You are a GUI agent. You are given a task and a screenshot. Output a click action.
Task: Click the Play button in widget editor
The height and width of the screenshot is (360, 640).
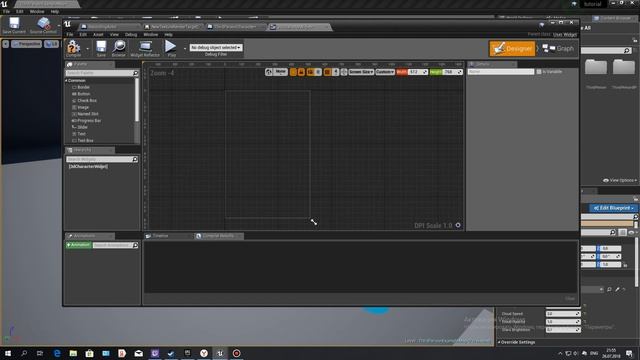click(x=171, y=47)
